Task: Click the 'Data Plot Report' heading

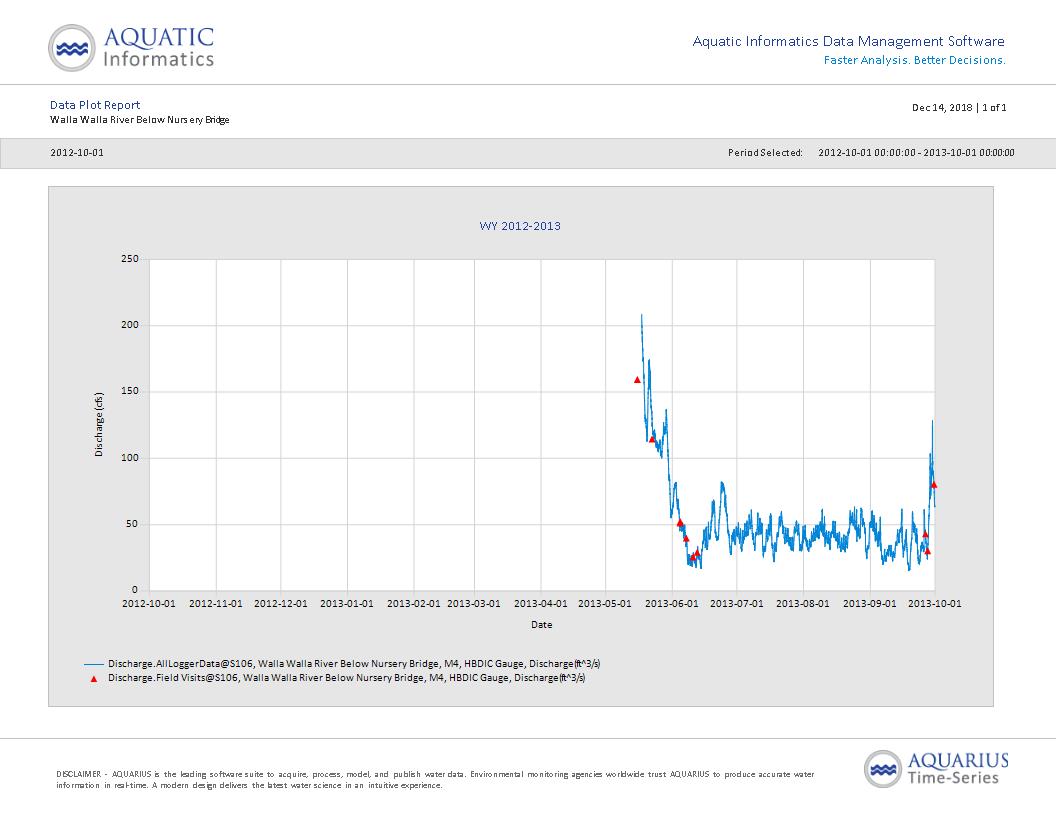Action: tap(95, 105)
